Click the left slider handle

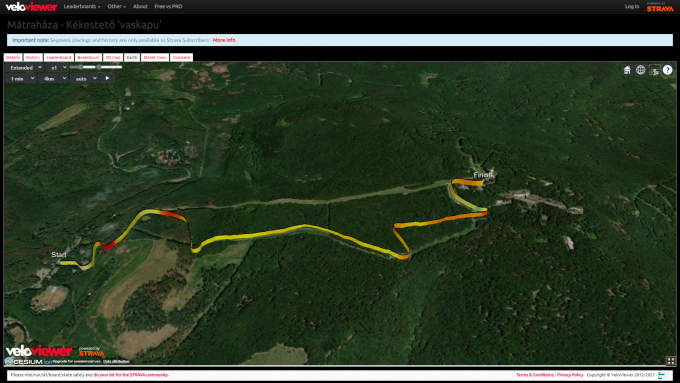[80, 67]
